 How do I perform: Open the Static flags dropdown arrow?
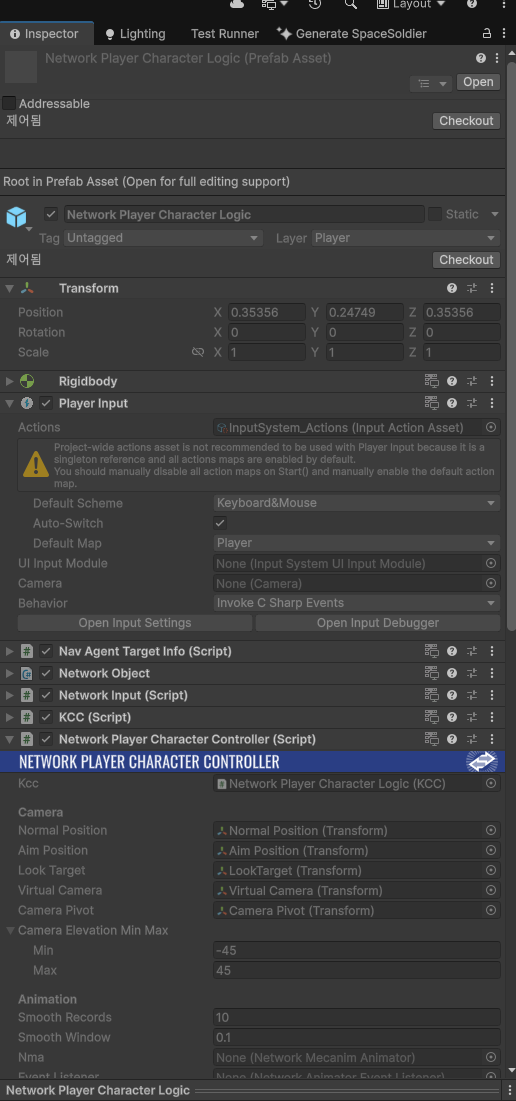495,214
